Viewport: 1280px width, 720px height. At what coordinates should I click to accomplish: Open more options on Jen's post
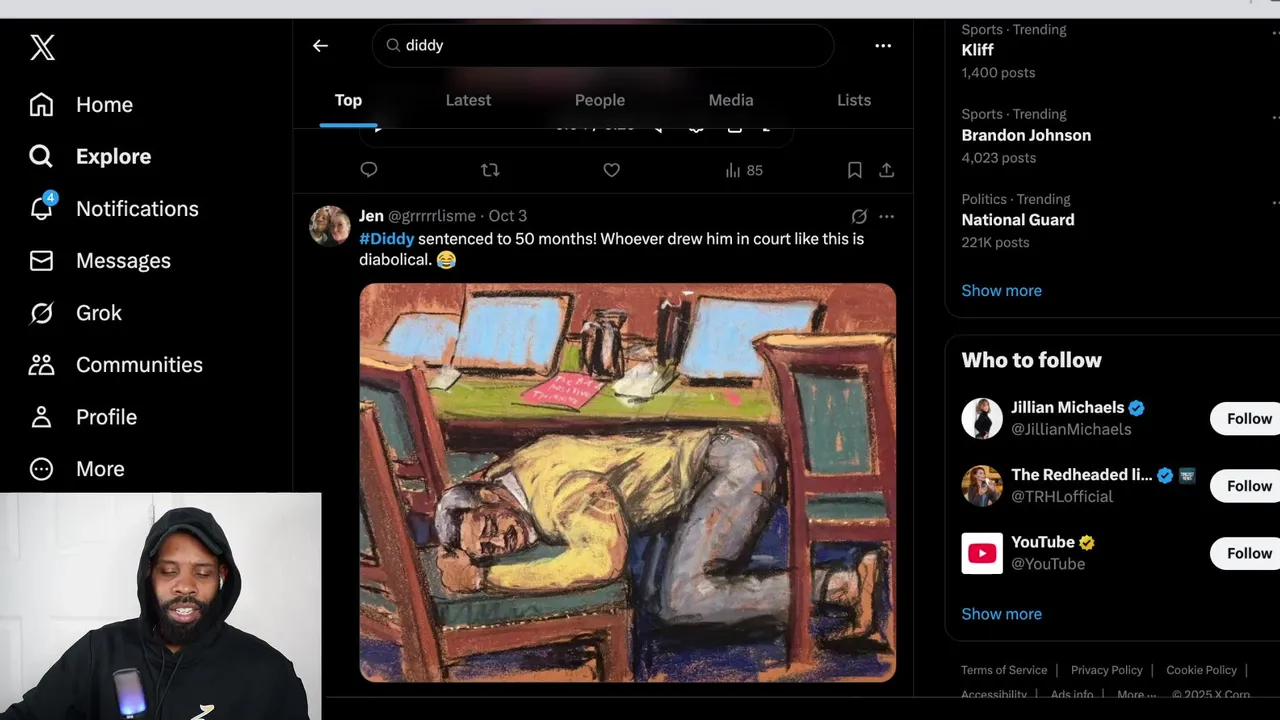[x=886, y=216]
